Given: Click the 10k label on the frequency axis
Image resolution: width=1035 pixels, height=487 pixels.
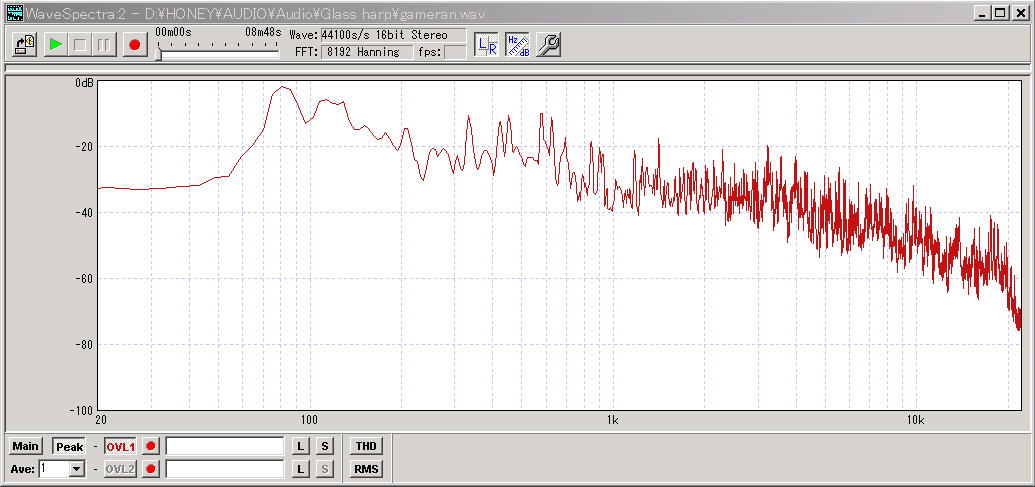Looking at the screenshot, I should point(914,420).
